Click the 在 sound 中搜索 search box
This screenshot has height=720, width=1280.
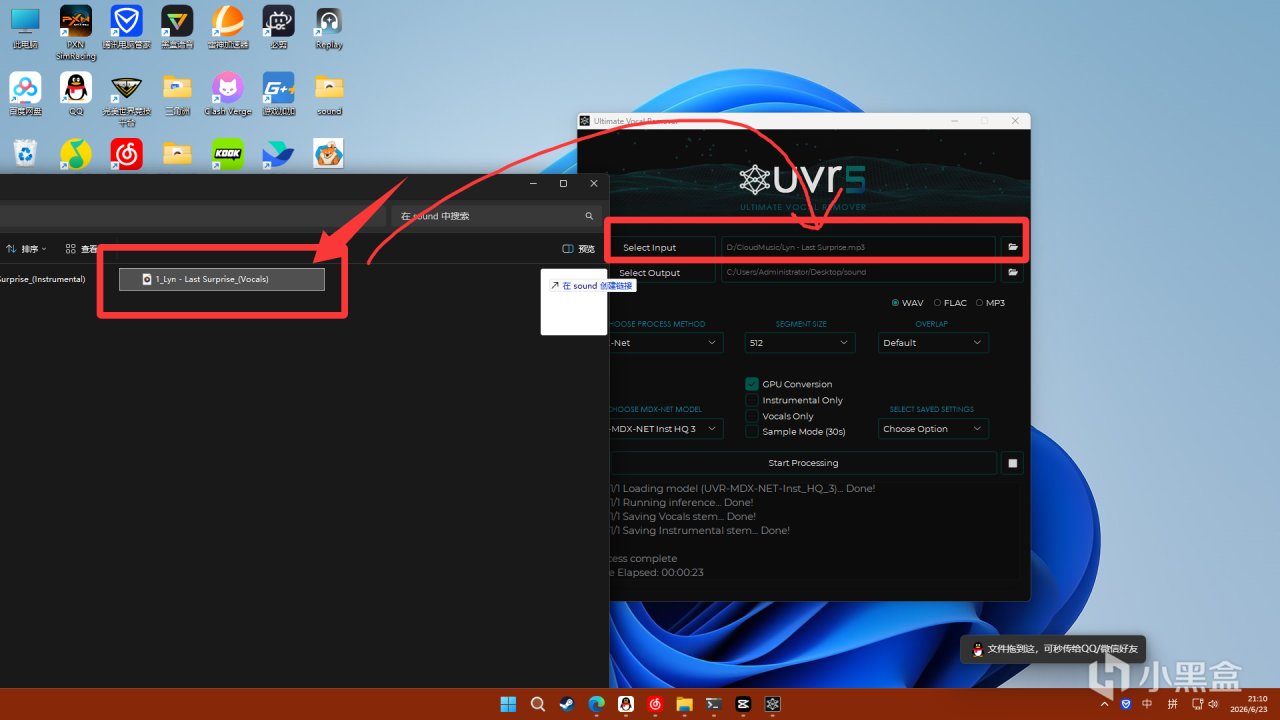point(496,216)
